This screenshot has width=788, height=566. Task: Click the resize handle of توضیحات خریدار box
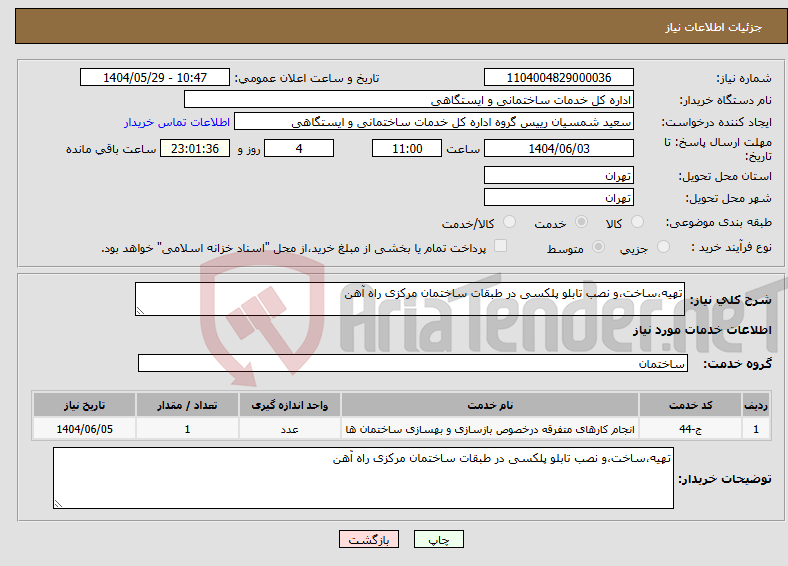[58, 503]
